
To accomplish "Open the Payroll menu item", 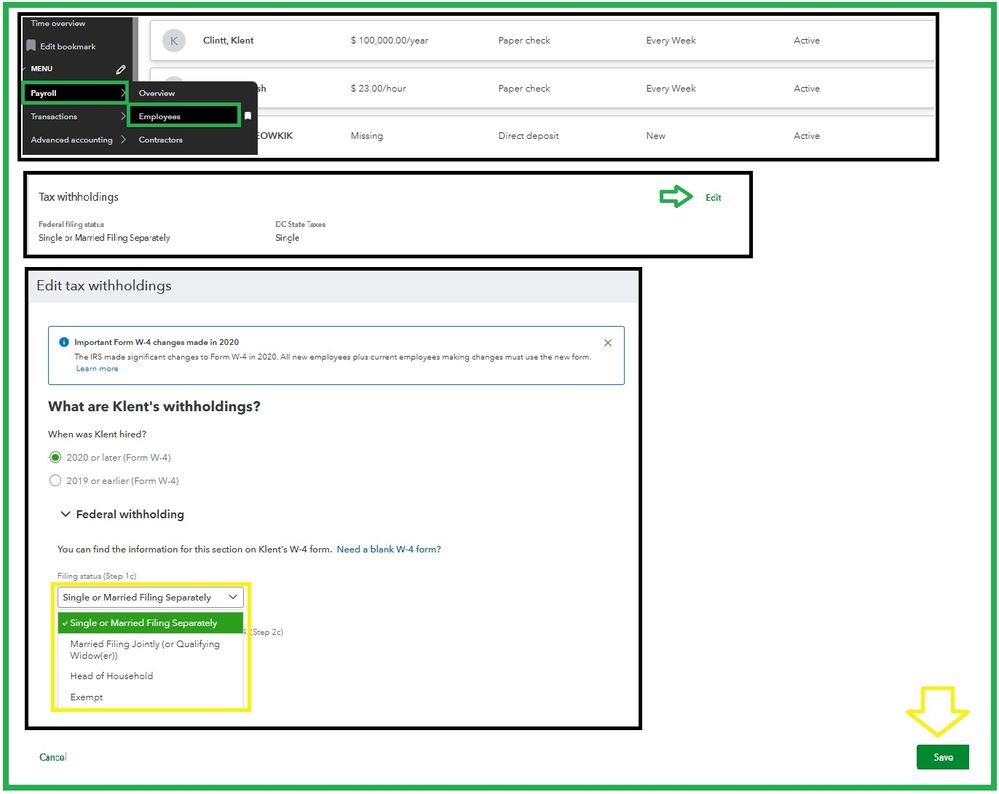I will (x=75, y=93).
